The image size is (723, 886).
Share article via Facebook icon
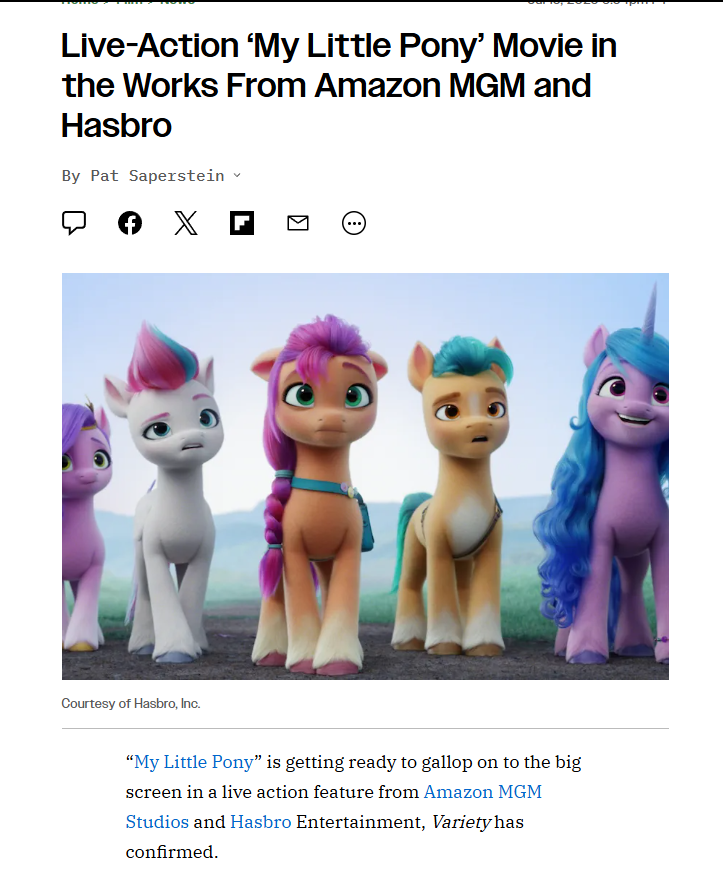point(130,223)
